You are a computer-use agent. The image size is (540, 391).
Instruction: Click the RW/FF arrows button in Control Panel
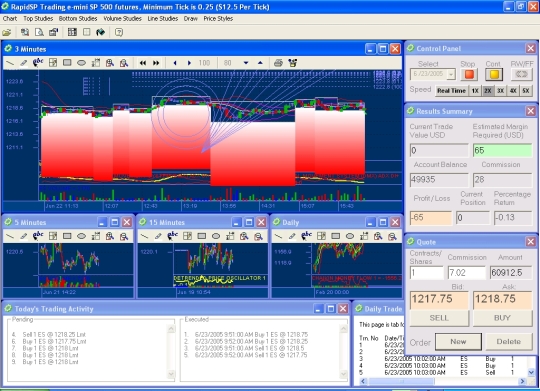pos(522,74)
